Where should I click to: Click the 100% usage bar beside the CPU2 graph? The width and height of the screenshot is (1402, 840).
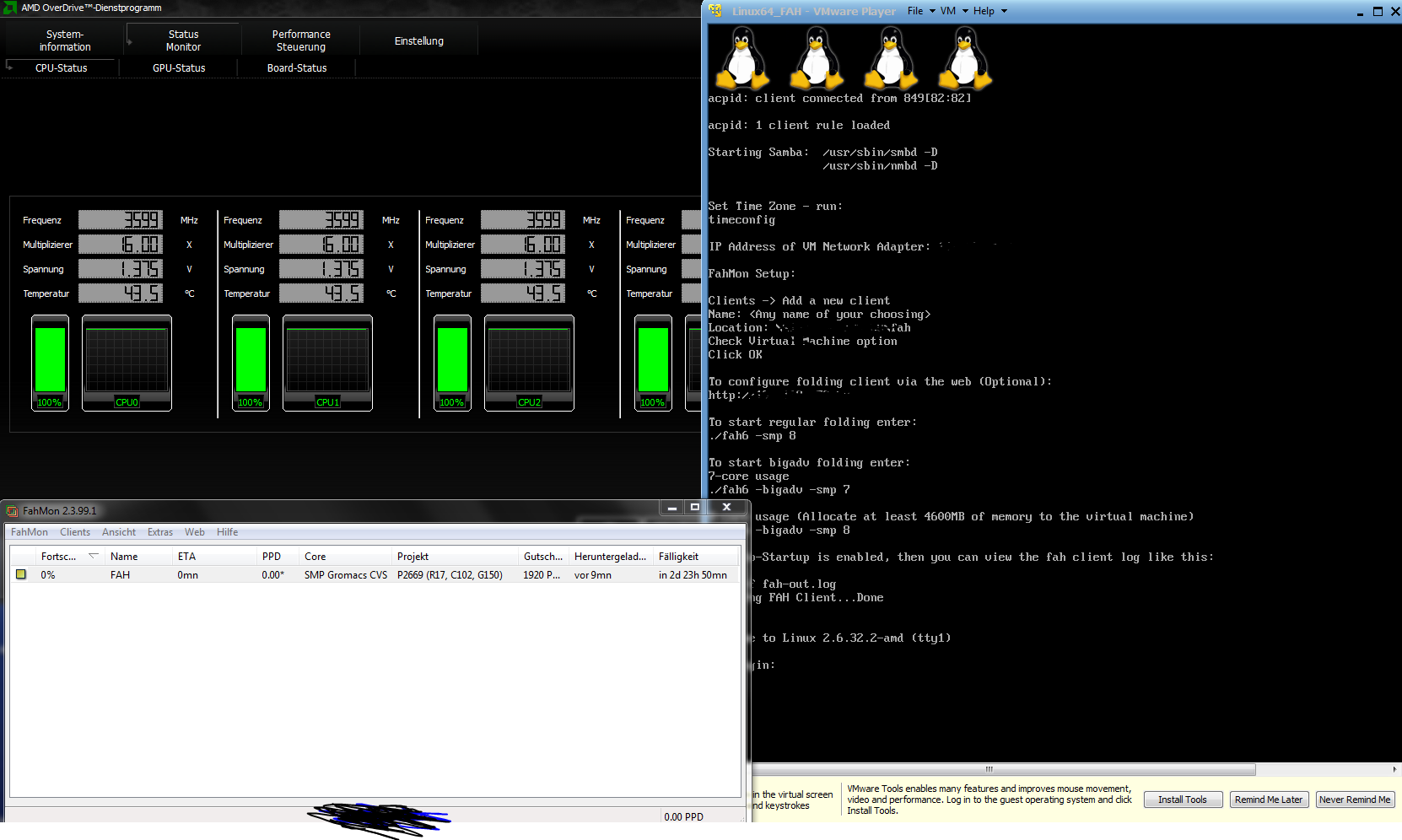coord(452,363)
